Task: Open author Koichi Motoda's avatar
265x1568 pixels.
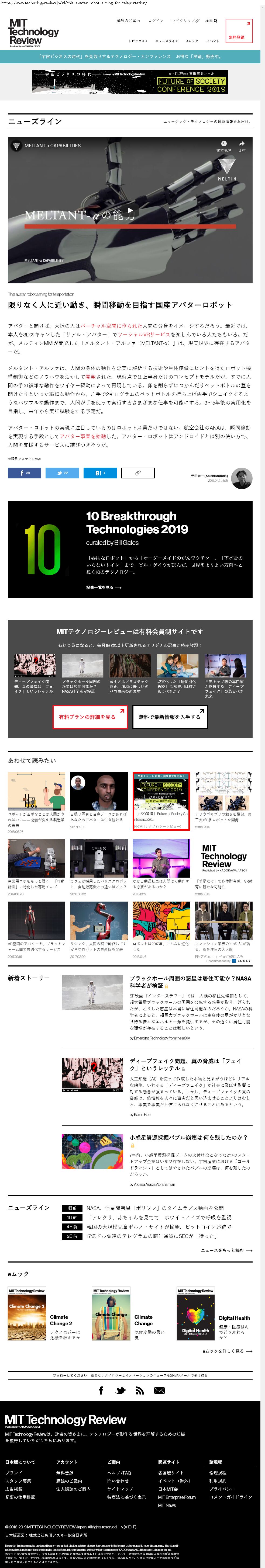Action: (242, 478)
